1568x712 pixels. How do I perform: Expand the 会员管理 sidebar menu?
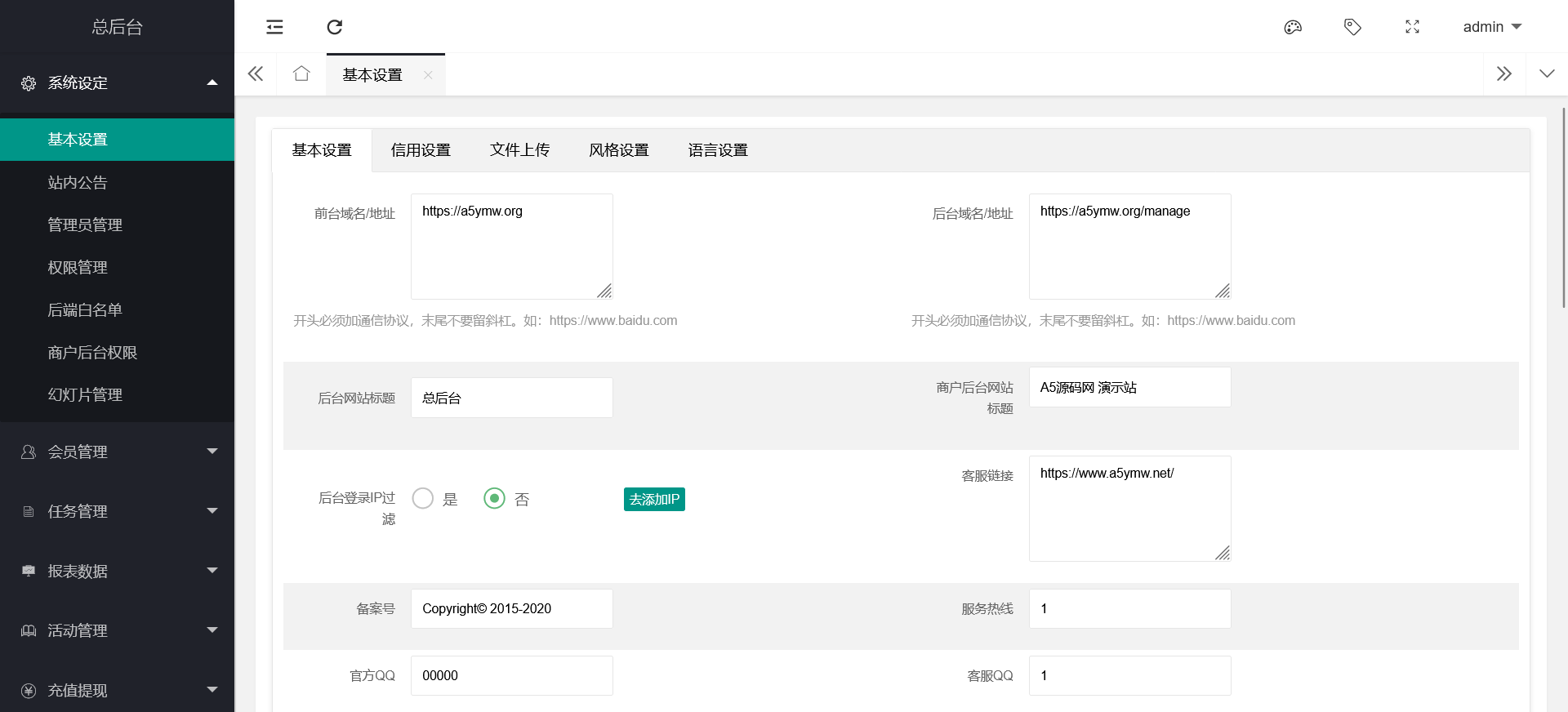(x=118, y=452)
